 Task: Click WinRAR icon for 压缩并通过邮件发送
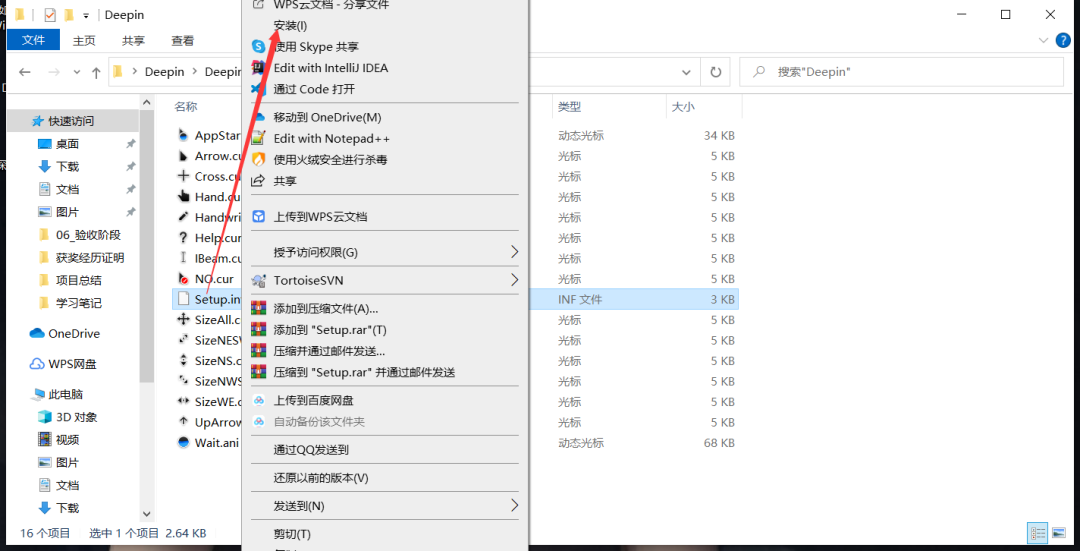[x=258, y=351]
